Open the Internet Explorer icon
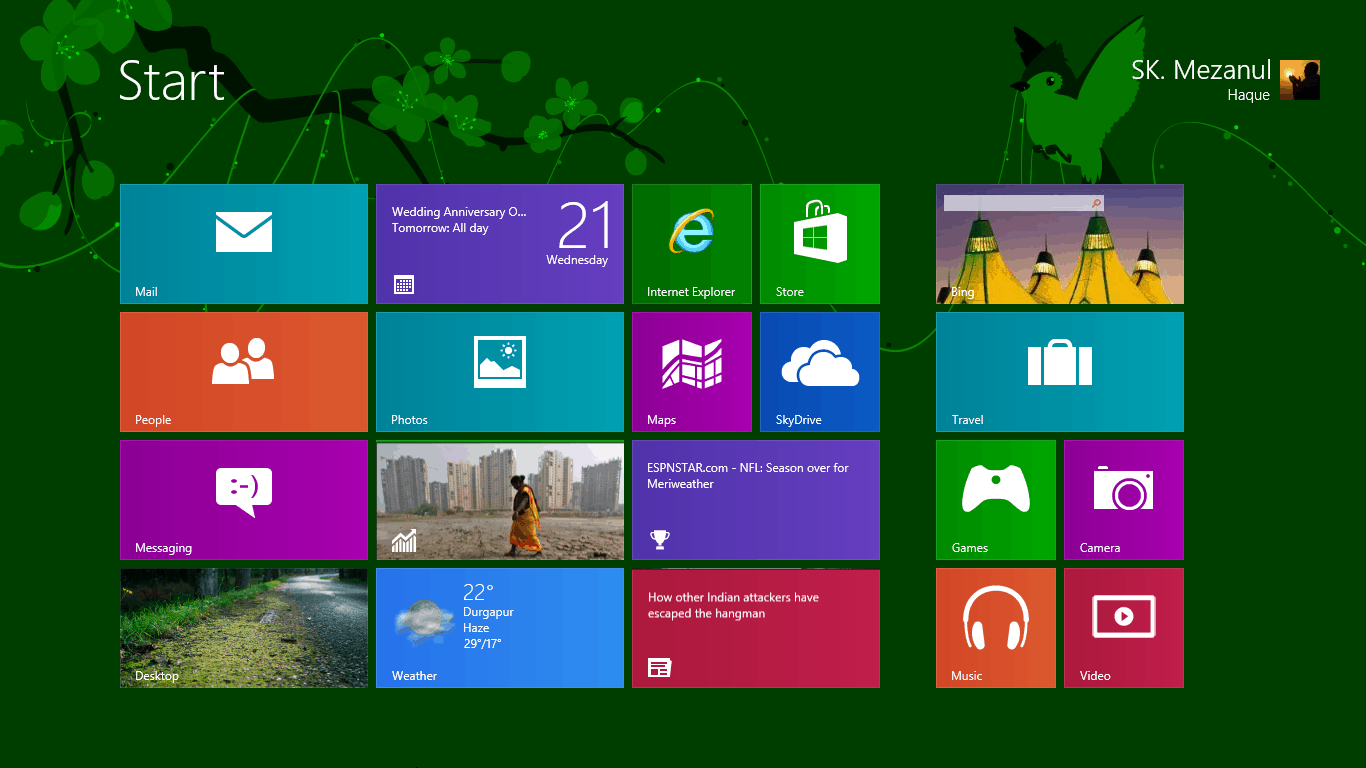Image resolution: width=1366 pixels, height=768 pixels. [x=692, y=231]
